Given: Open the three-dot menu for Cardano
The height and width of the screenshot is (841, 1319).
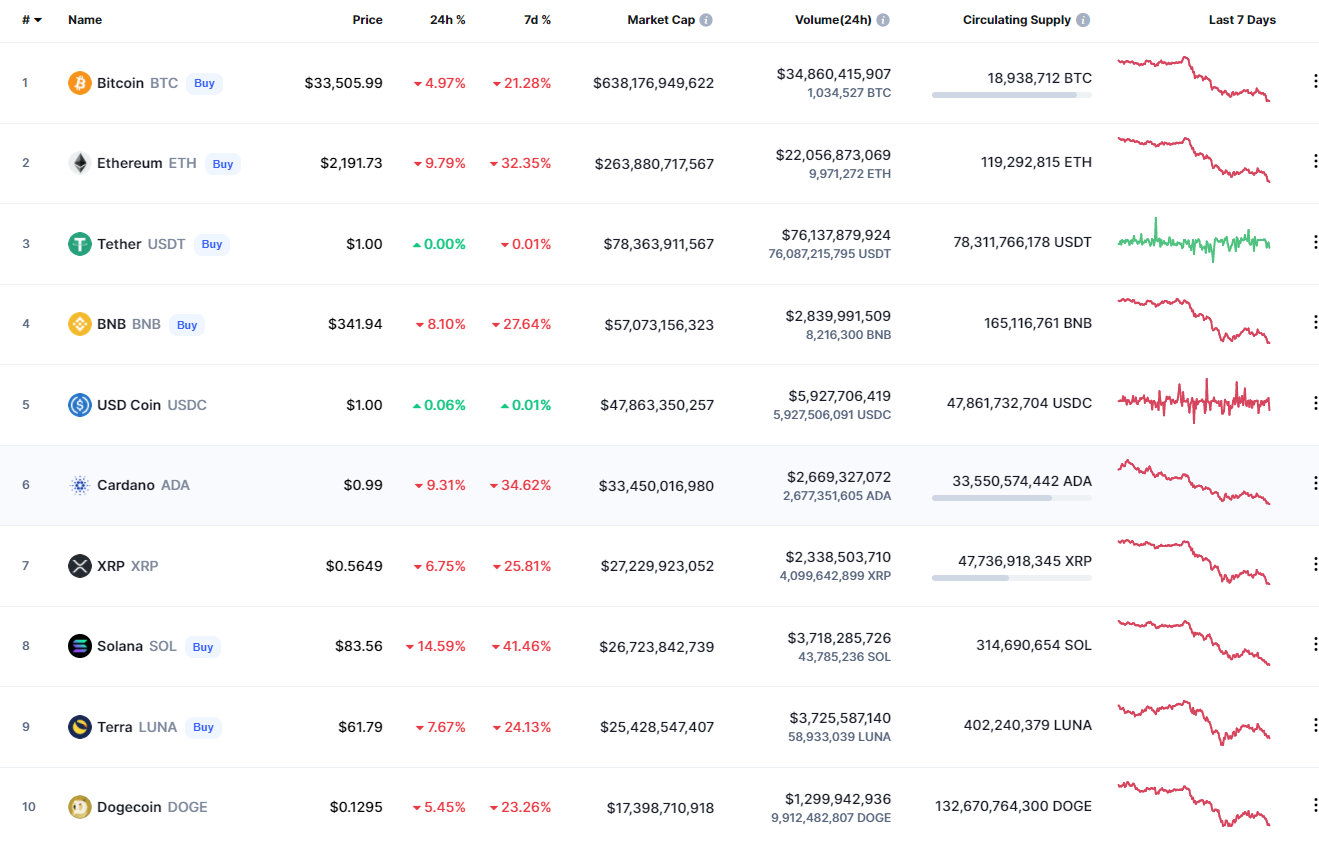Looking at the screenshot, I should click(x=1315, y=483).
